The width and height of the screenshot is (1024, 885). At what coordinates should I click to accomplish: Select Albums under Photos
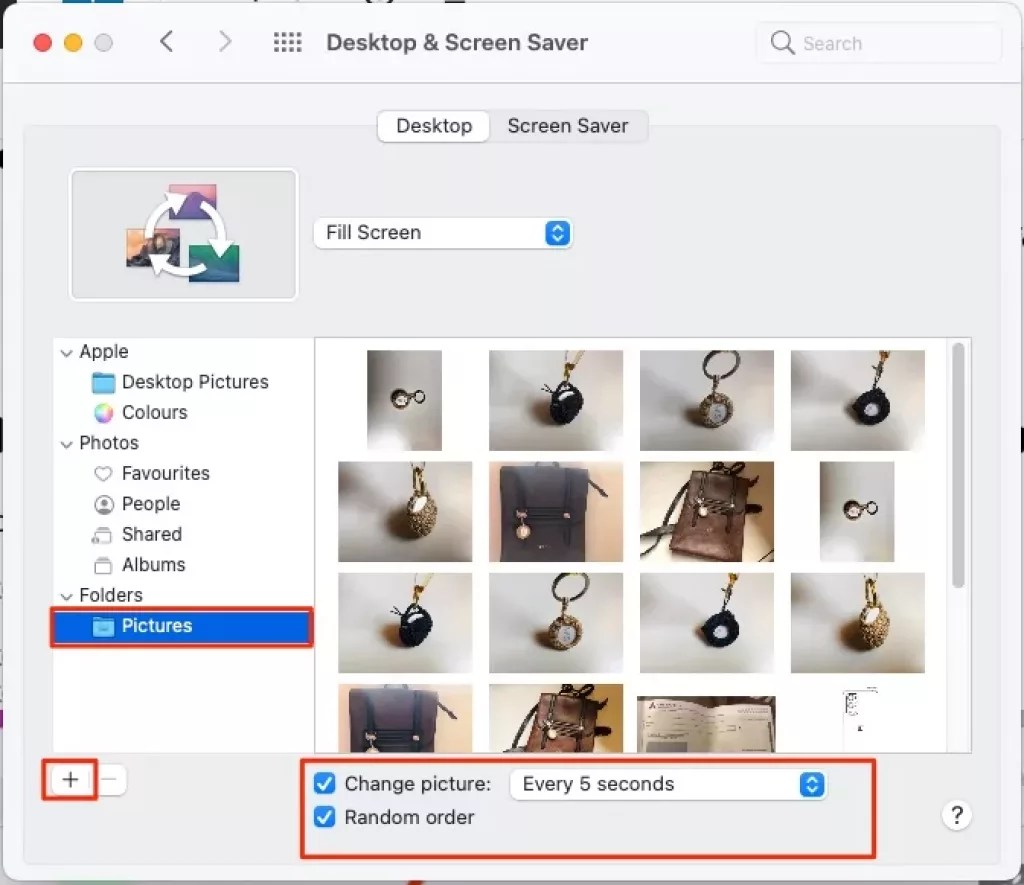(x=152, y=565)
